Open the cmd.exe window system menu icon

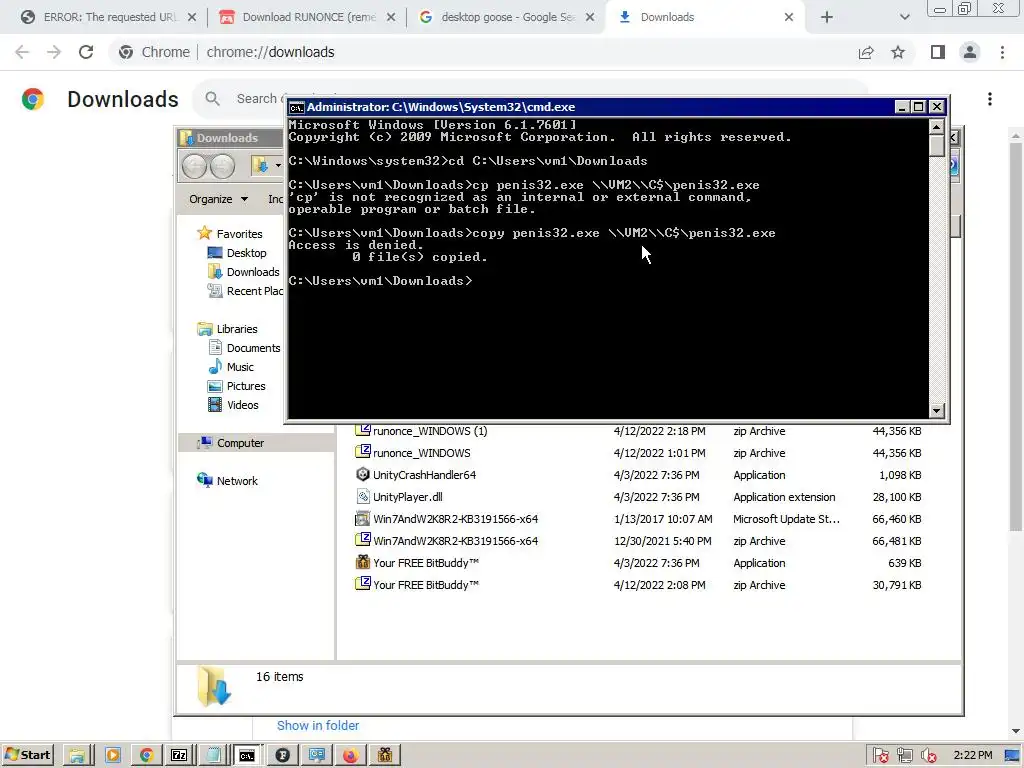[x=296, y=107]
